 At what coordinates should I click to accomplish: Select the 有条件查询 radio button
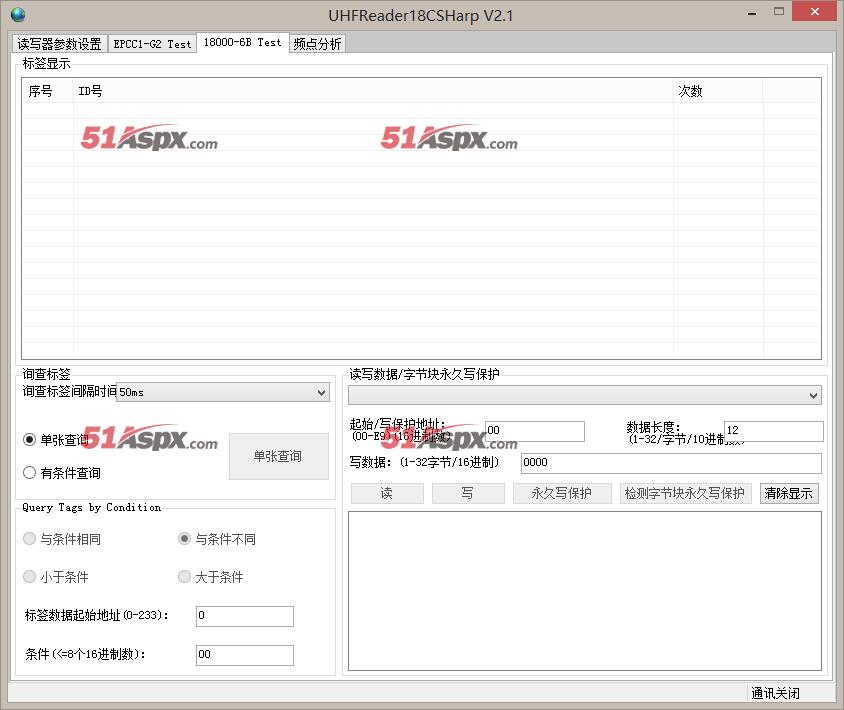[x=30, y=473]
